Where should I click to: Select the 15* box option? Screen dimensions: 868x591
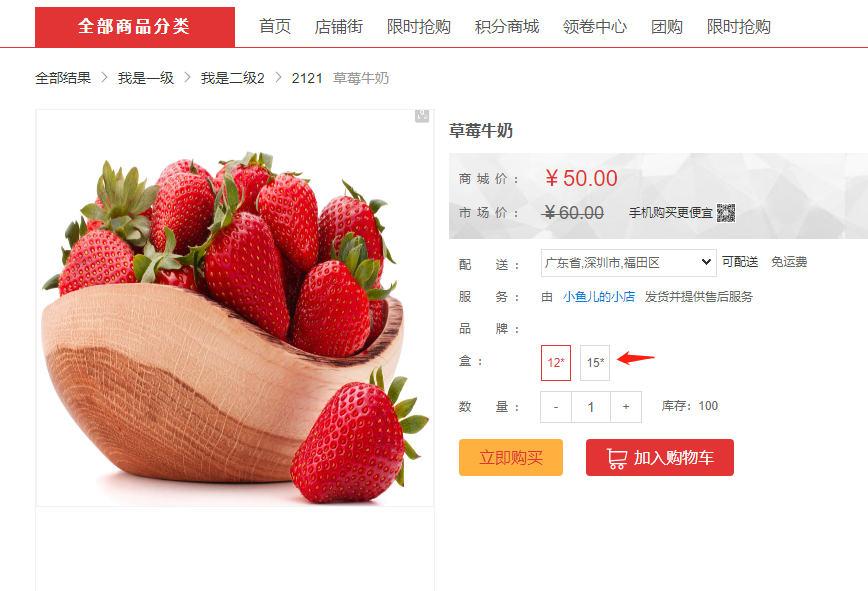(x=595, y=363)
